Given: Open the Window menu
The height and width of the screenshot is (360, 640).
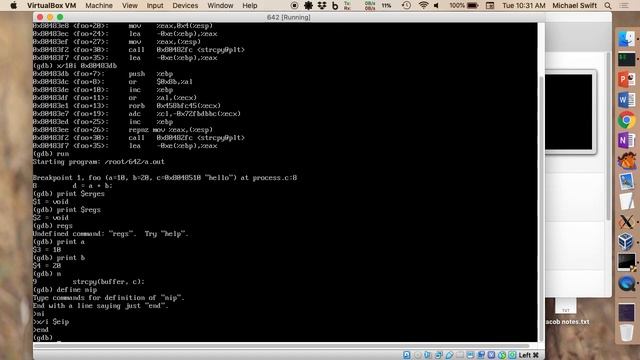Looking at the screenshot, I should click(220, 6).
